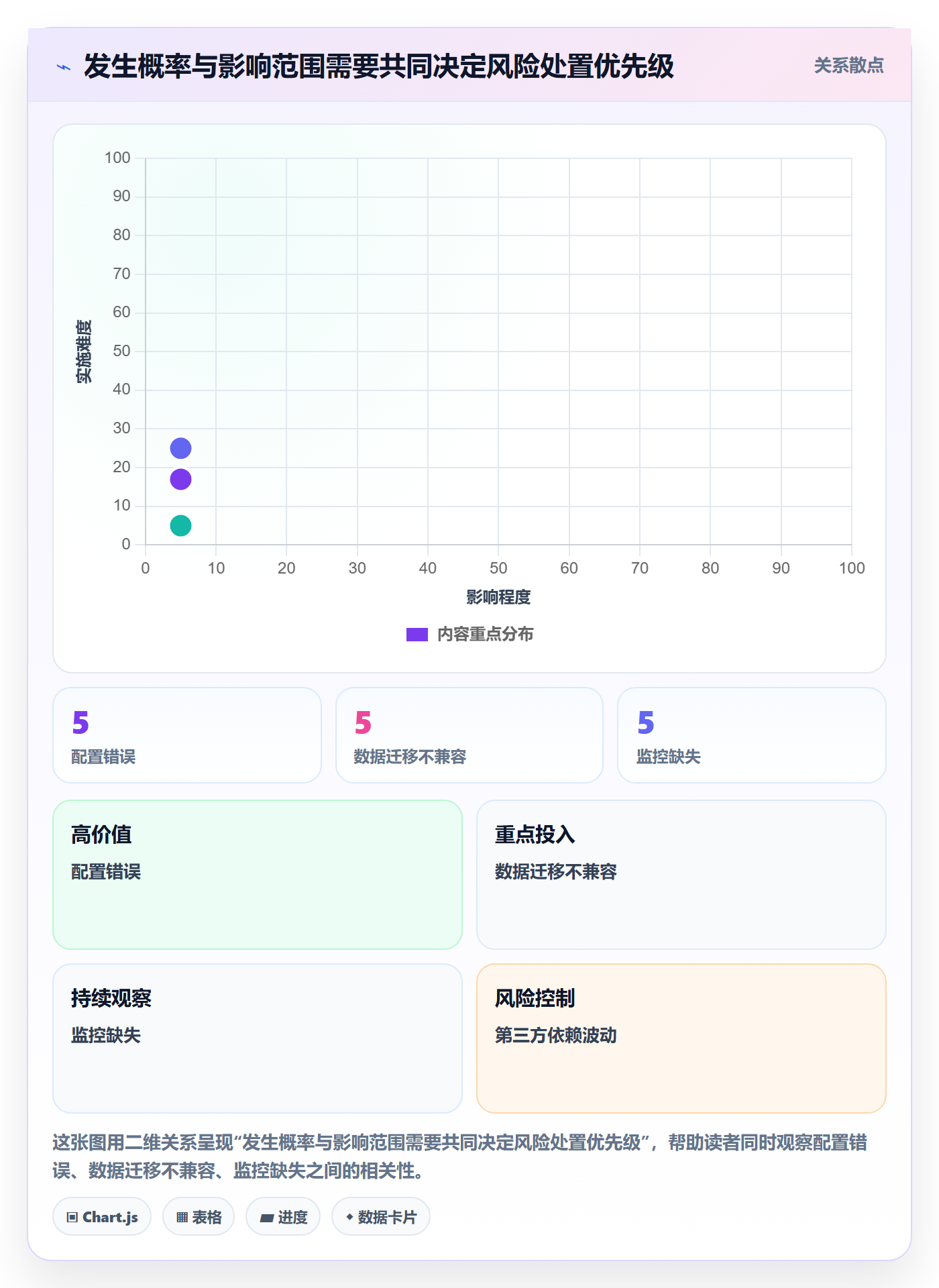The width and height of the screenshot is (939, 1288).
Task: Click the purple legend color swatch
Action: [417, 635]
